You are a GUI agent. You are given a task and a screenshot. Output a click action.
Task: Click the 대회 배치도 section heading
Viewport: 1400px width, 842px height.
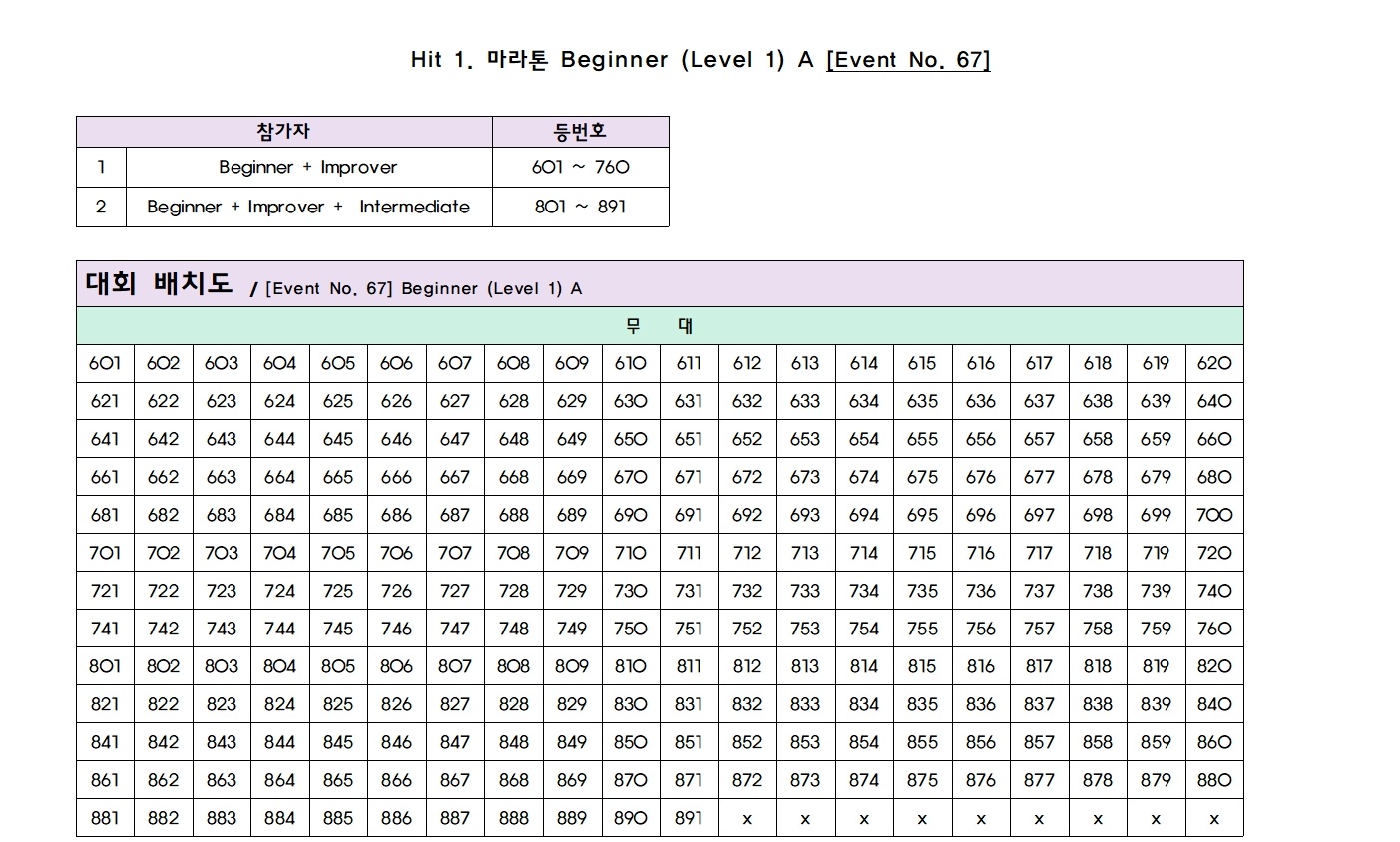[159, 284]
